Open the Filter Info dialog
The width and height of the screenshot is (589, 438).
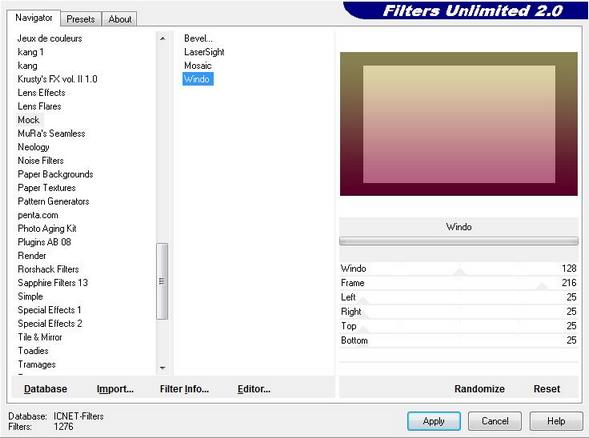coord(184,389)
